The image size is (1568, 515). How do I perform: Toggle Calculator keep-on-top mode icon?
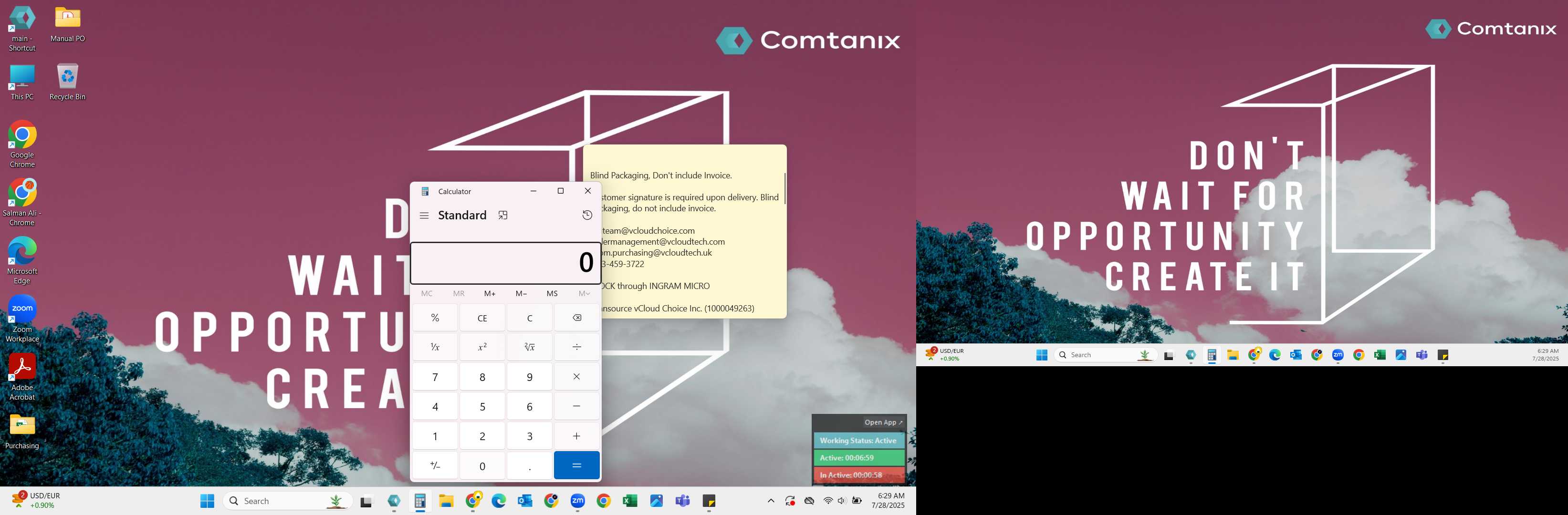click(x=503, y=215)
